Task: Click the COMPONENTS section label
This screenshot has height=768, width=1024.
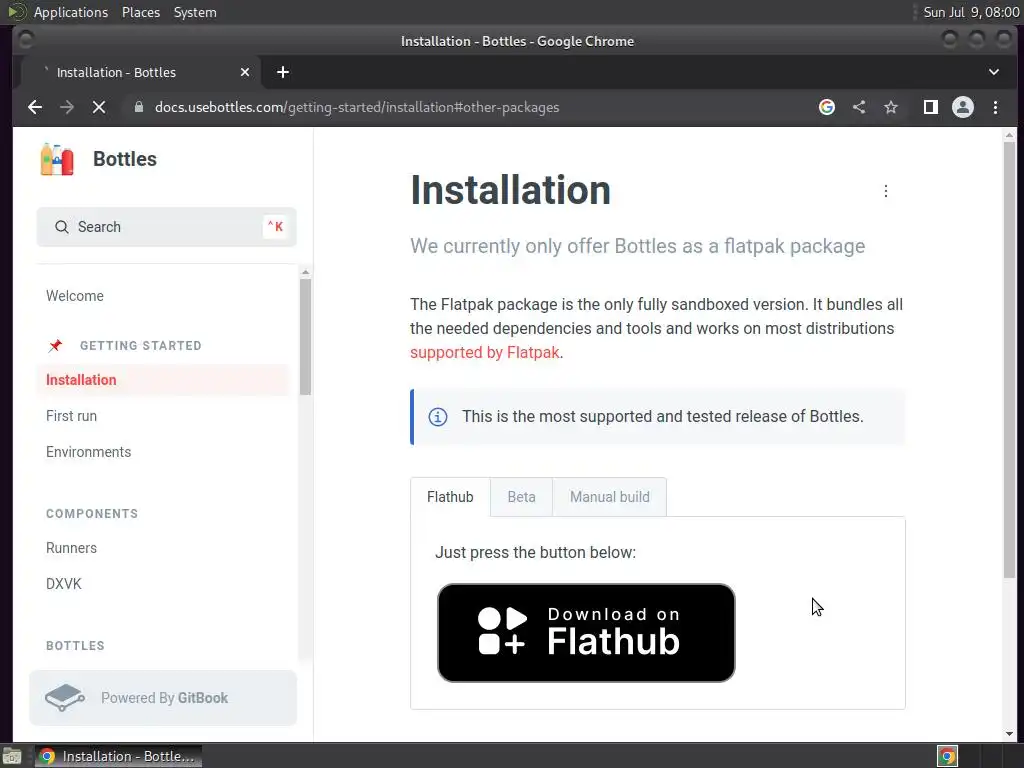Action: click(x=92, y=514)
